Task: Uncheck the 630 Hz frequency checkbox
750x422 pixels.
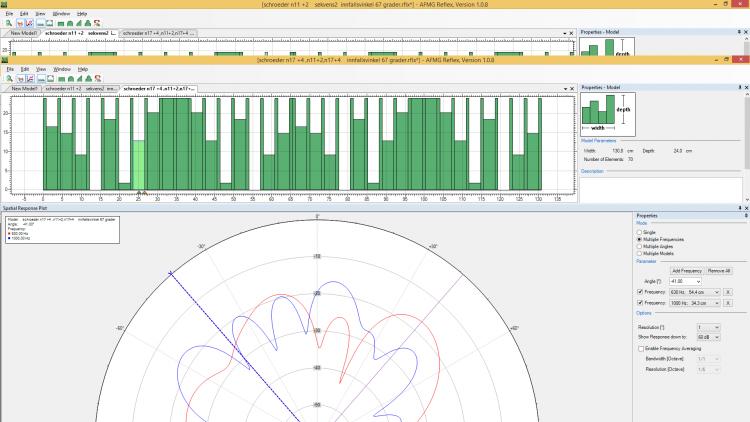Action: 641,291
